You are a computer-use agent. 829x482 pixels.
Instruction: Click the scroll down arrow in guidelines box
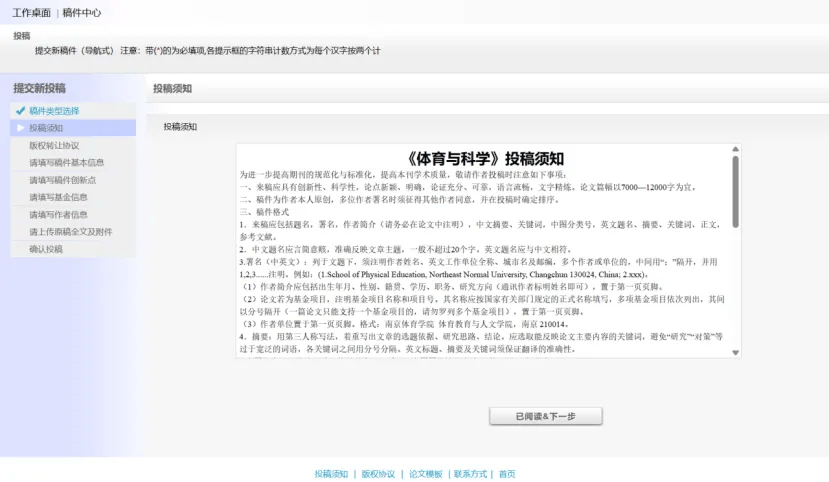736,353
